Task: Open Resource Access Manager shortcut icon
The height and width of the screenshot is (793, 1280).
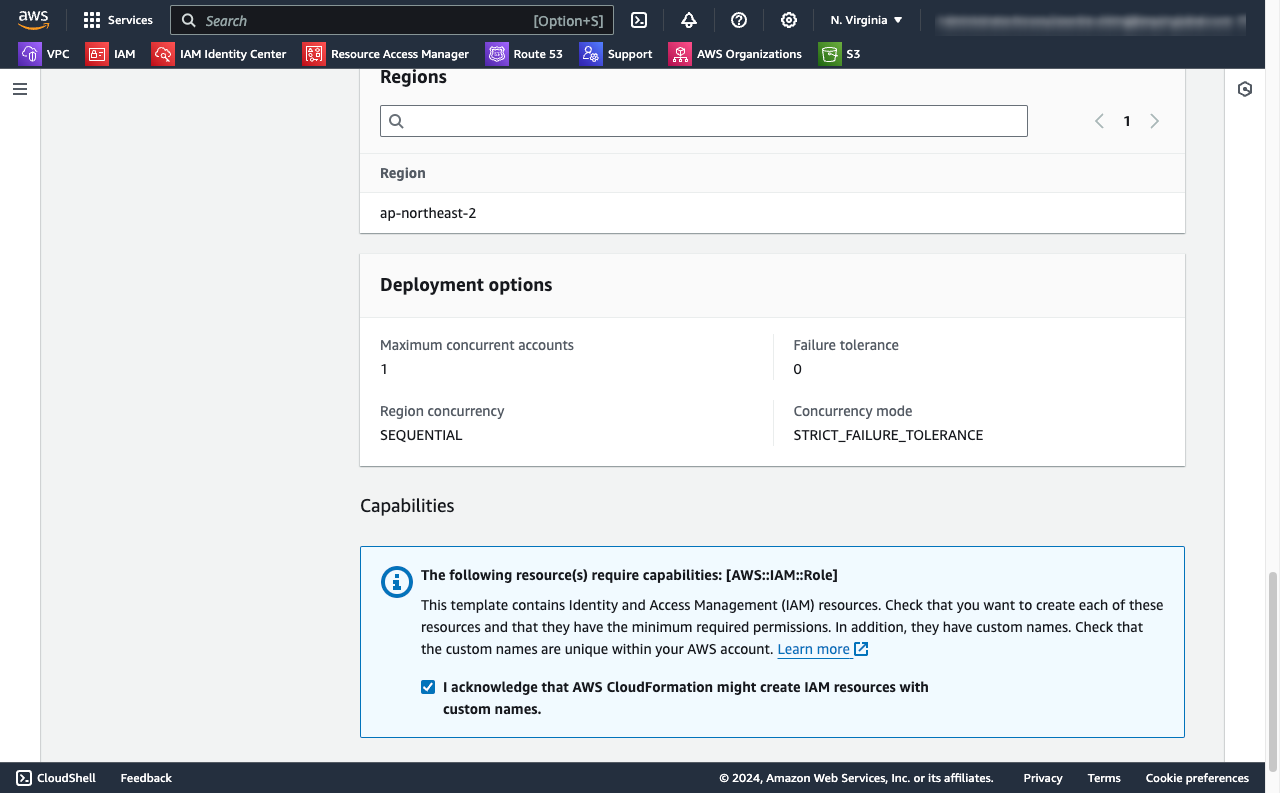Action: click(x=314, y=54)
